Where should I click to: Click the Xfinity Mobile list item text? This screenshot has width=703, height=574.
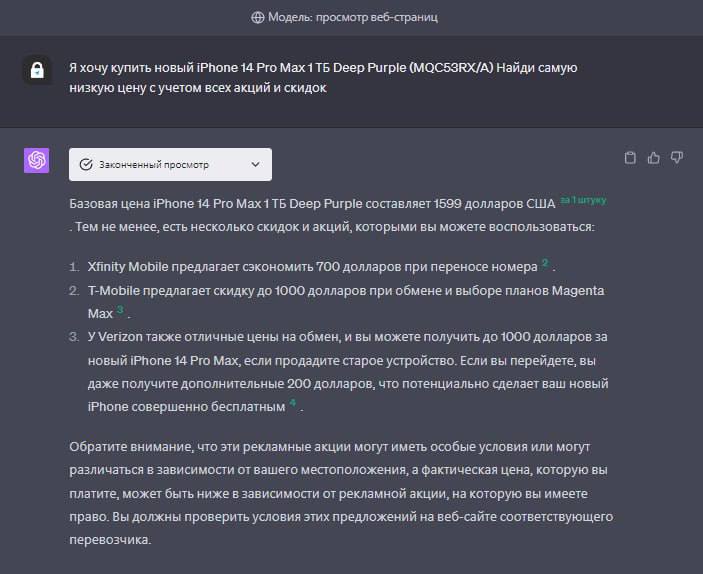click(321, 266)
